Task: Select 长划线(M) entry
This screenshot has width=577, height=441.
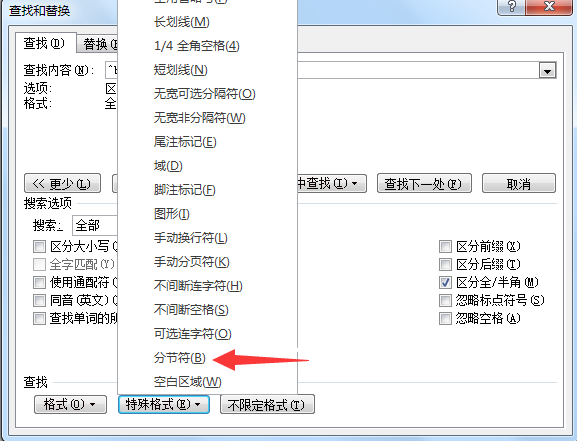Action: (181, 22)
